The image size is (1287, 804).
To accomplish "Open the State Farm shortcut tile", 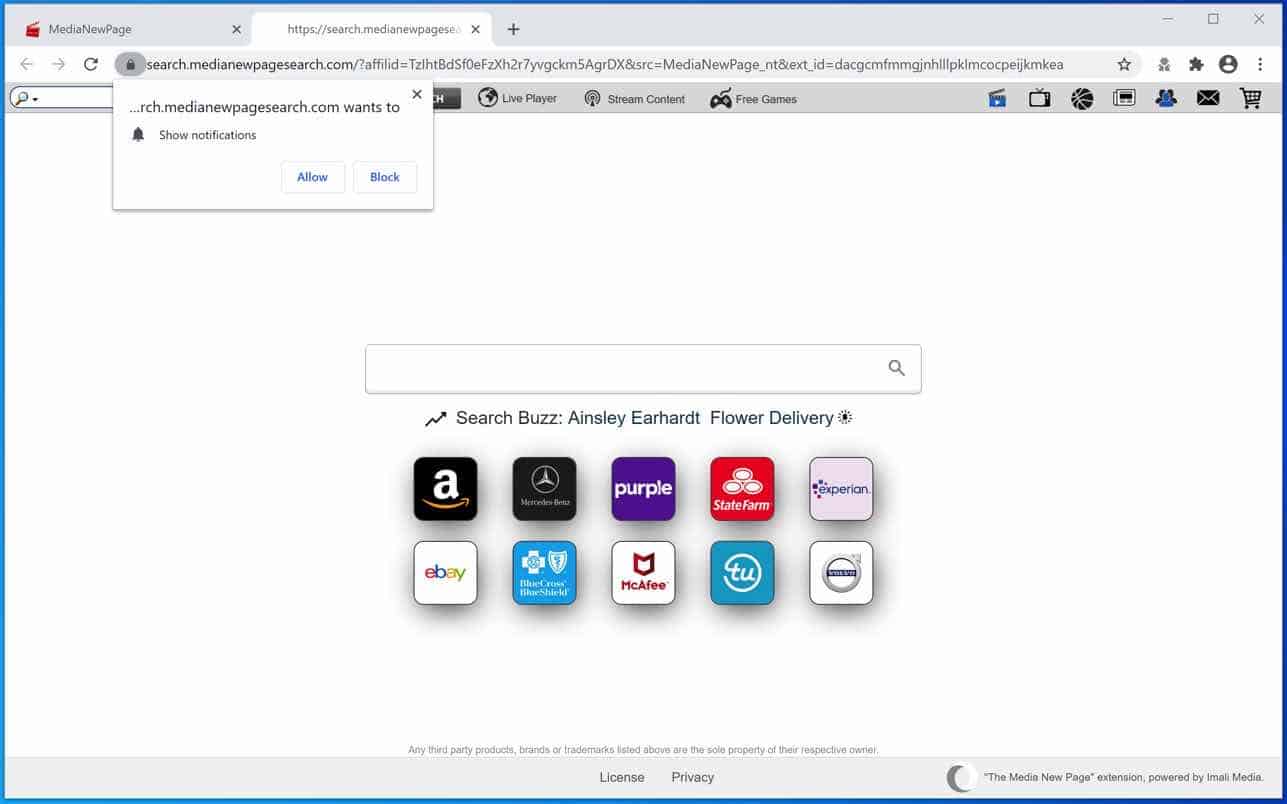I will (x=742, y=489).
